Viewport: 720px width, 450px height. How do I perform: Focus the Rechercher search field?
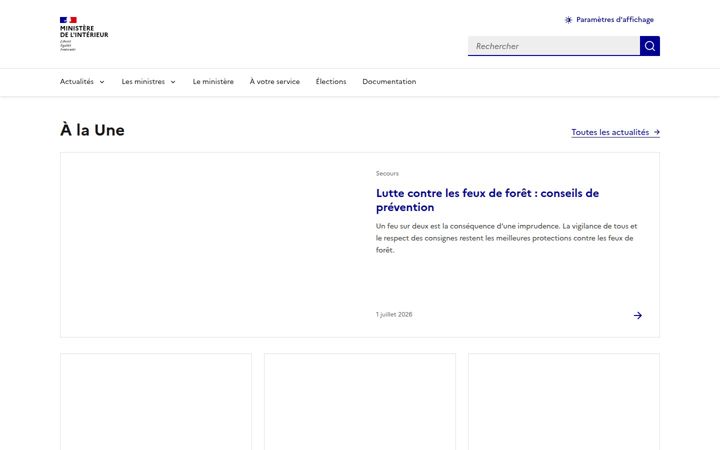point(554,46)
